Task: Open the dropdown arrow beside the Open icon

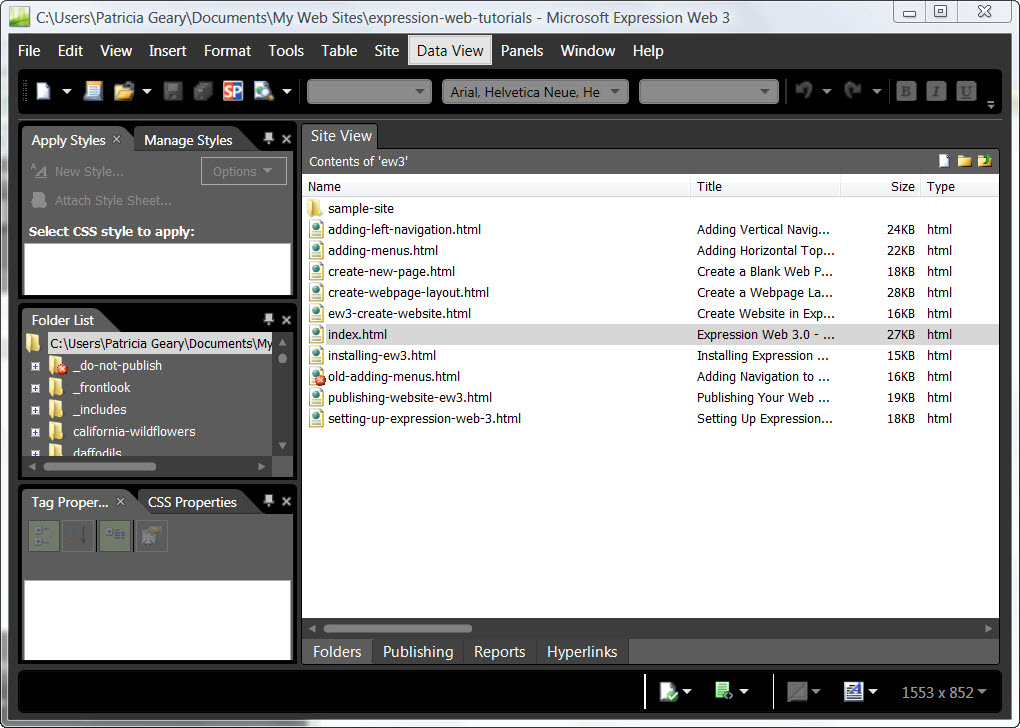Action: point(147,92)
